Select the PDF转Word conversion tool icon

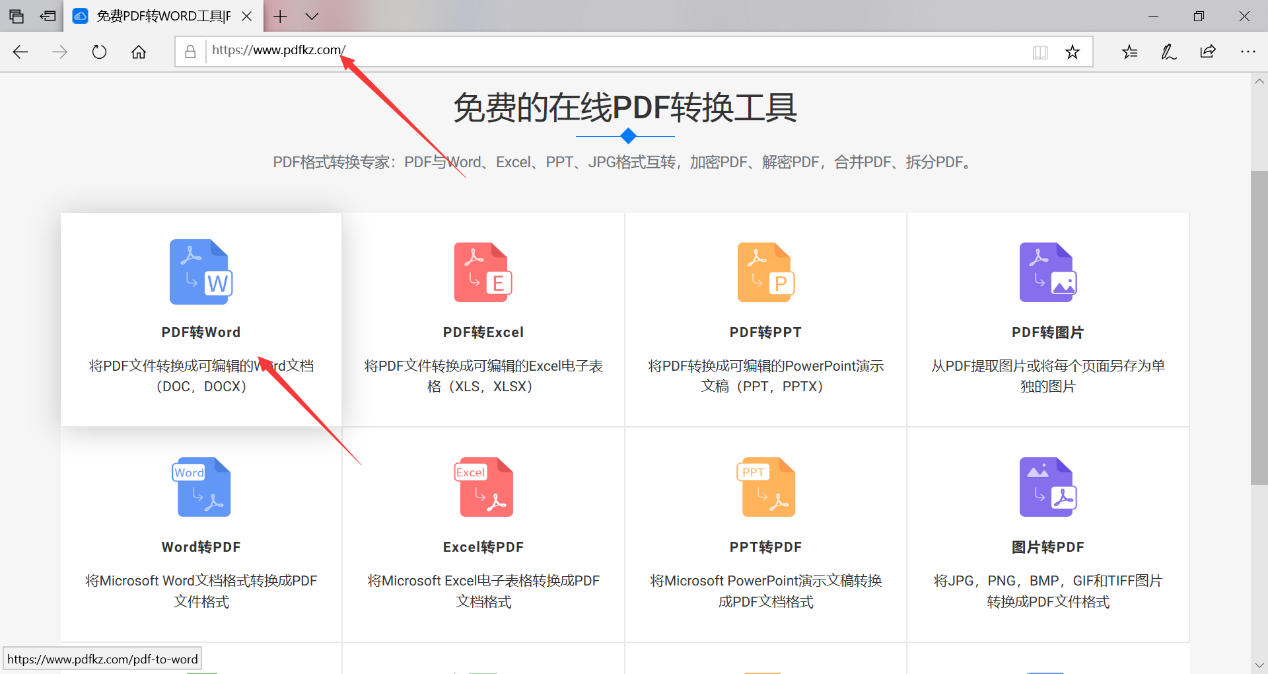click(x=200, y=271)
